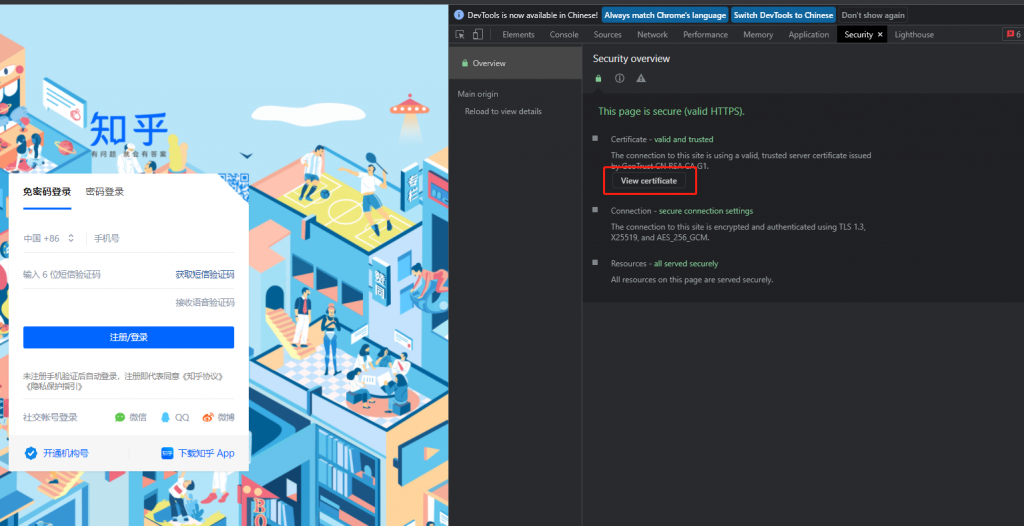This screenshot has height=526, width=1024.
Task: Click the lock icon beside Overview
Action: 464,63
